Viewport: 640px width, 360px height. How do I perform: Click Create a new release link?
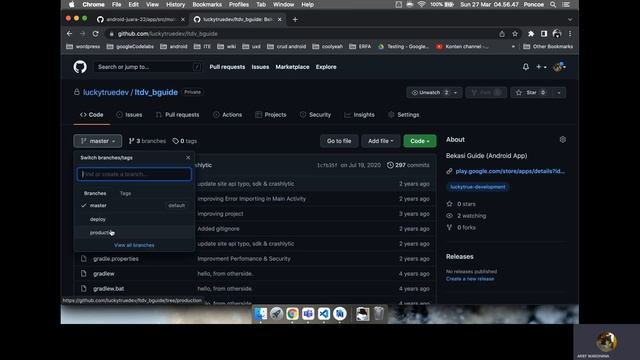coord(470,279)
